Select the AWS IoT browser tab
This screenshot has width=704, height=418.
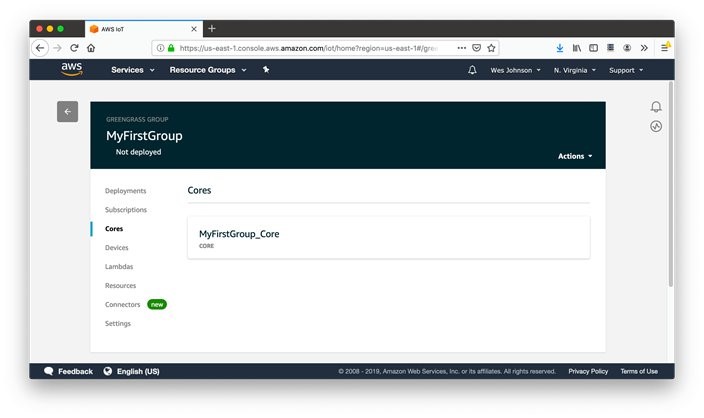[144, 29]
